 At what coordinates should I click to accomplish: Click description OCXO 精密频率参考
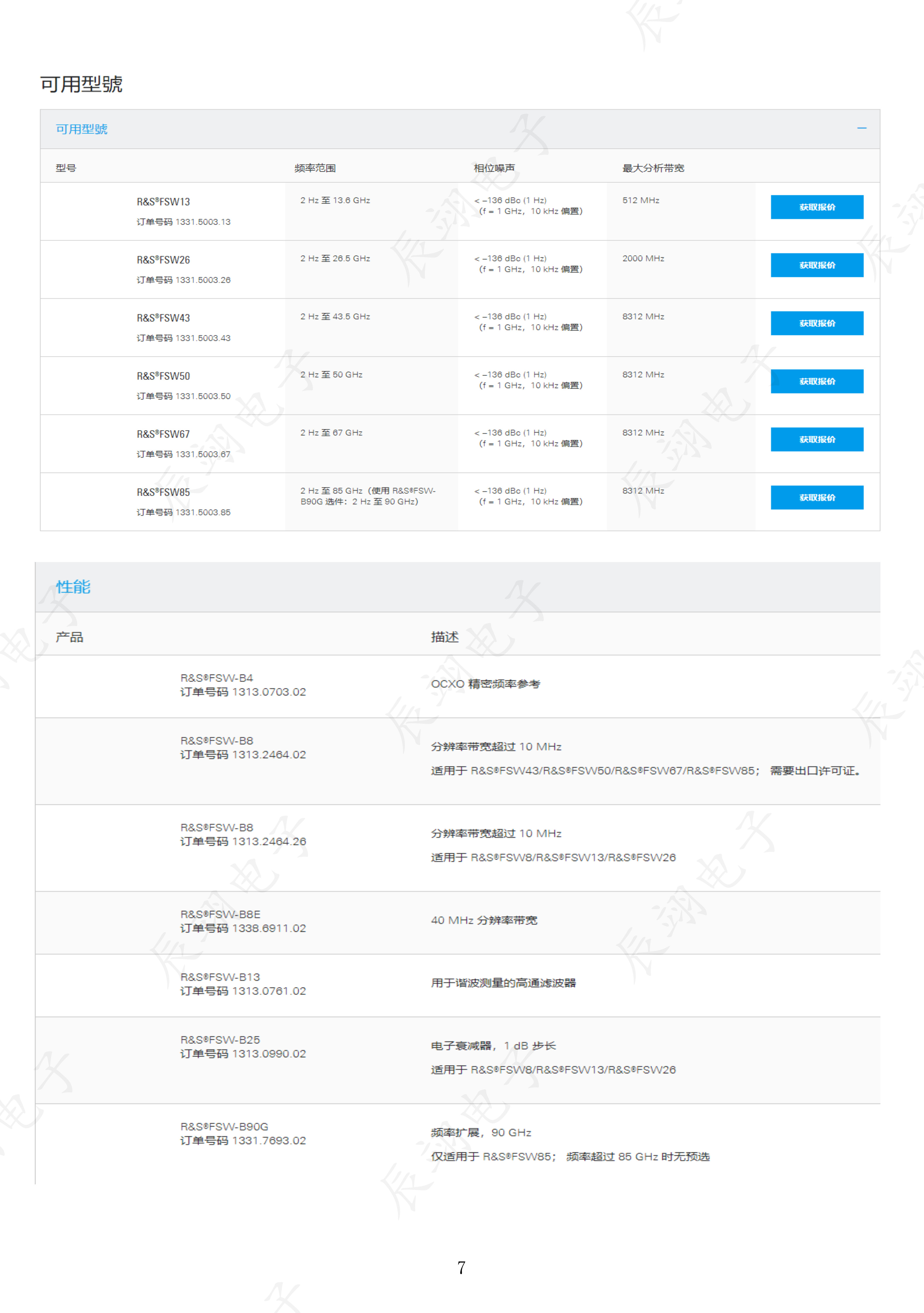pyautogui.click(x=485, y=684)
